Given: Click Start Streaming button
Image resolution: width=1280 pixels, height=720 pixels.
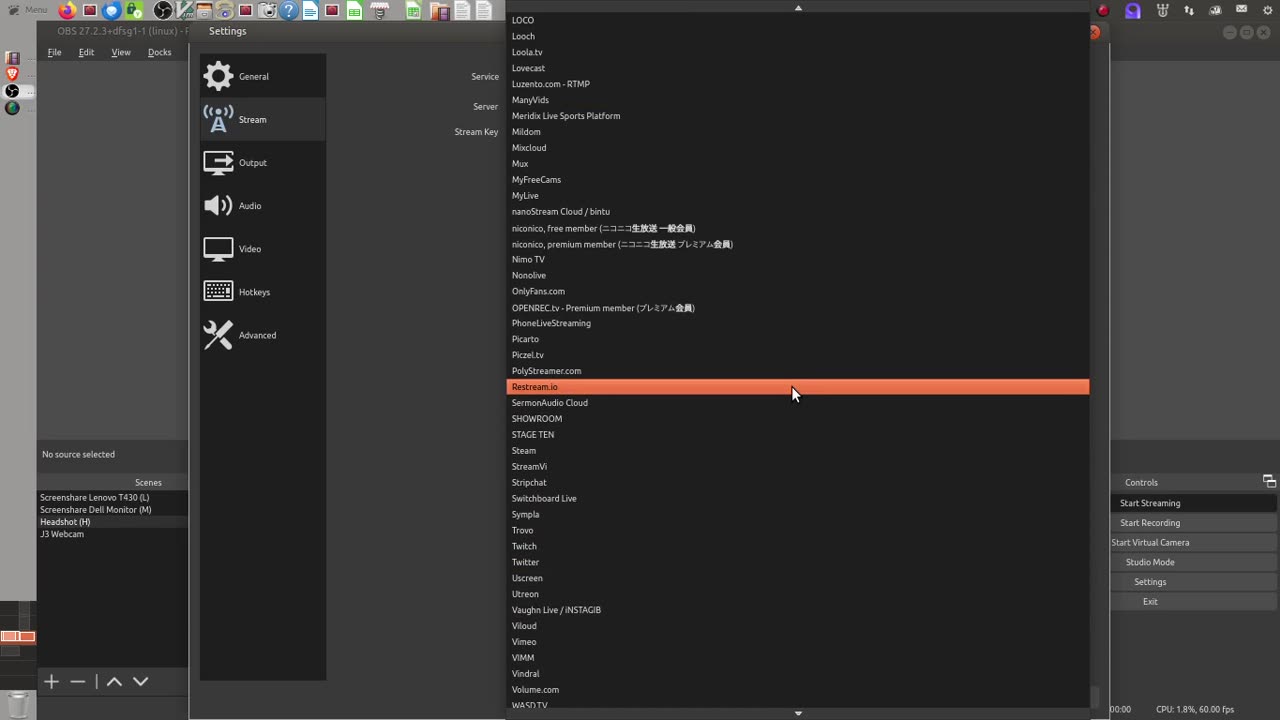Looking at the screenshot, I should point(1194,503).
